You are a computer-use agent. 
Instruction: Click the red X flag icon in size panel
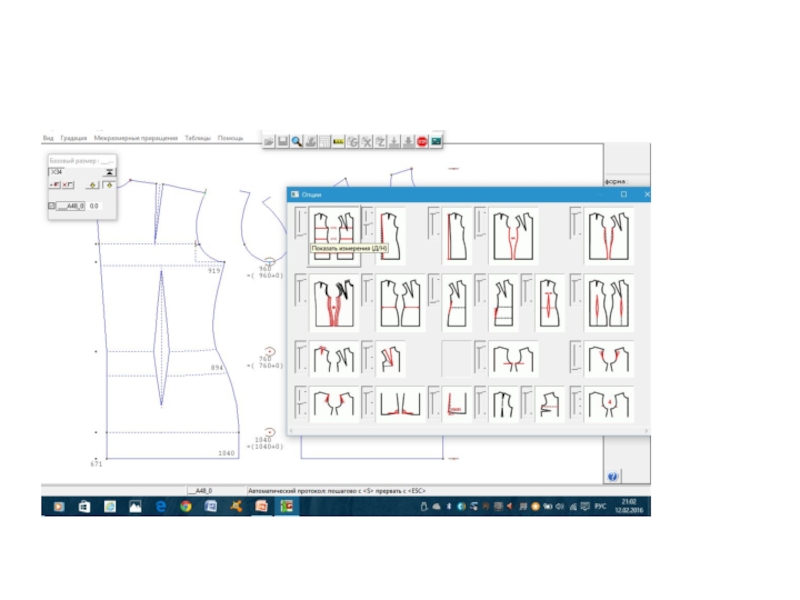(x=68, y=185)
